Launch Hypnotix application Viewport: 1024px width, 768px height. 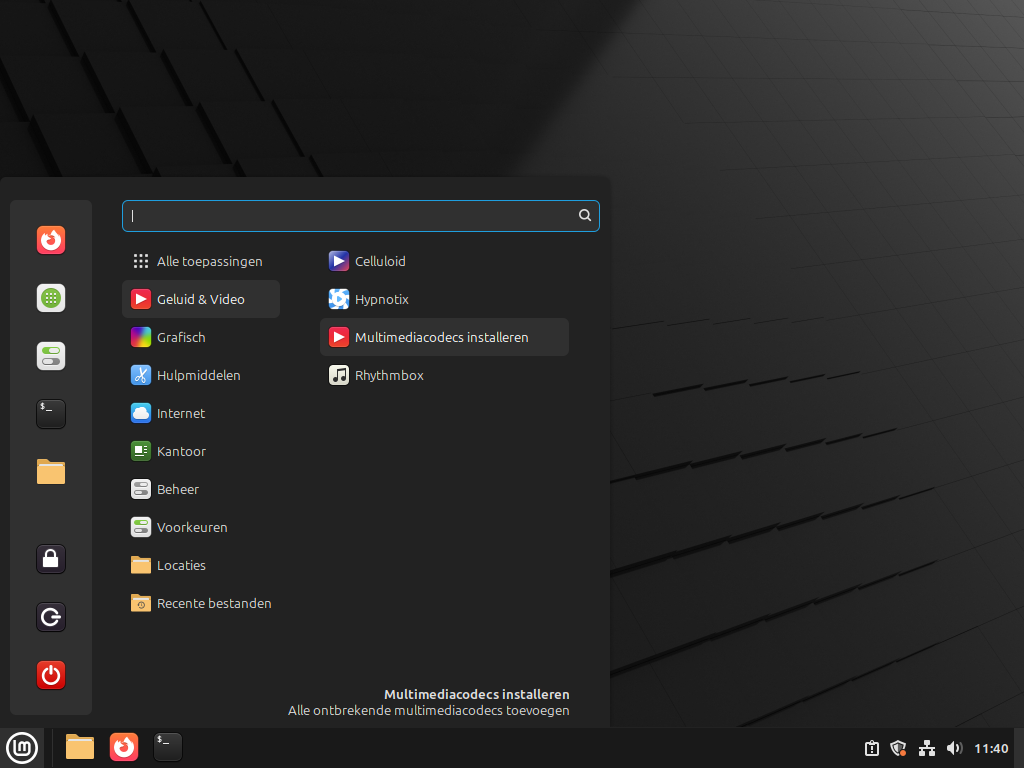click(444, 299)
